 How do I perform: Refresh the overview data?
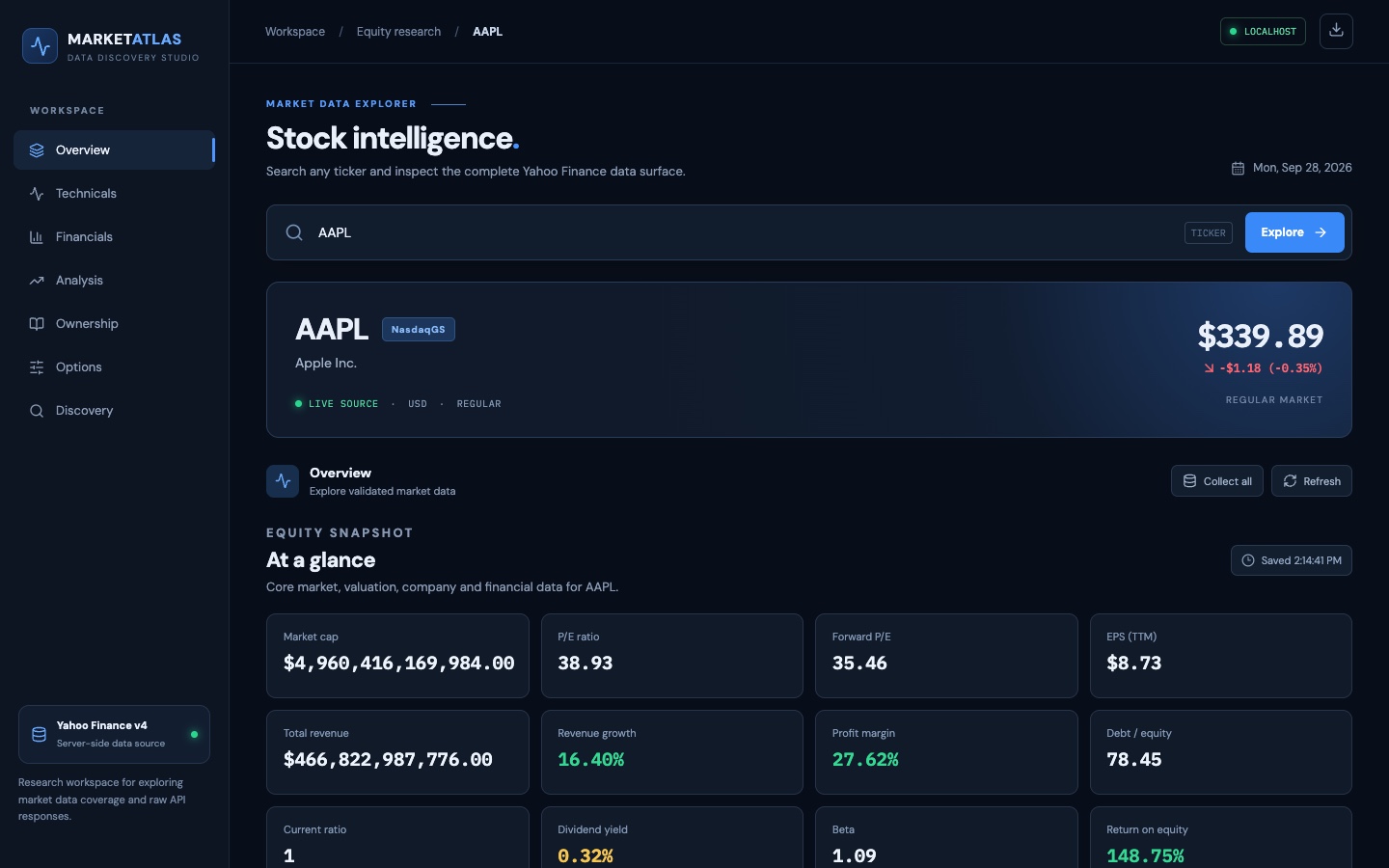[1312, 481]
